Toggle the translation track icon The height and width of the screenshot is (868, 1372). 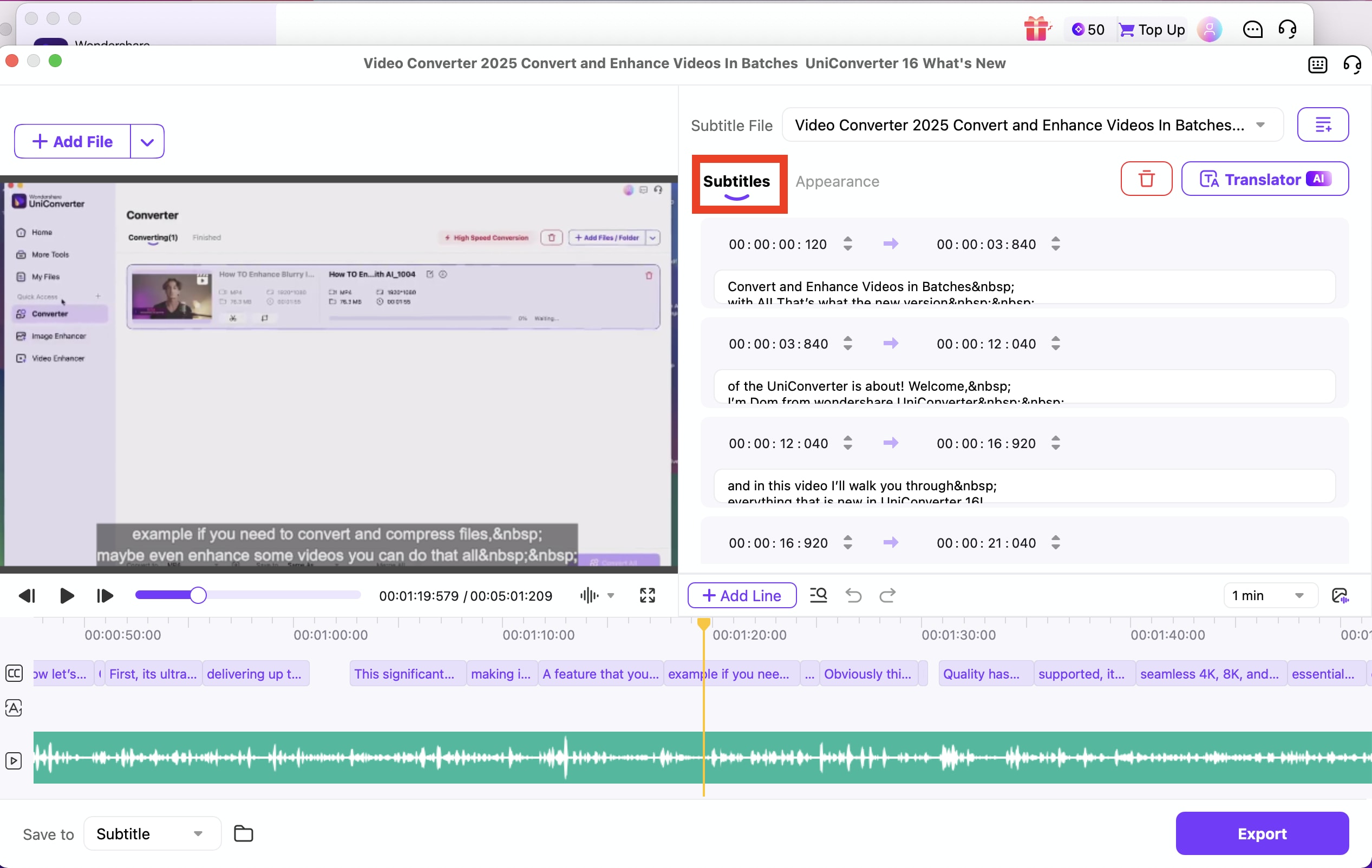tap(14, 708)
